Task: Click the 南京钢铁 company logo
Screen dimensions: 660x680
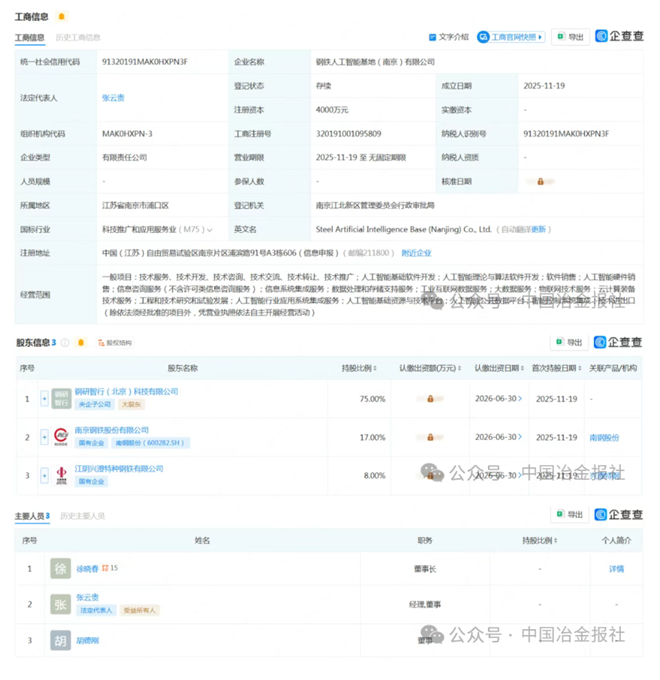Action: (x=62, y=436)
